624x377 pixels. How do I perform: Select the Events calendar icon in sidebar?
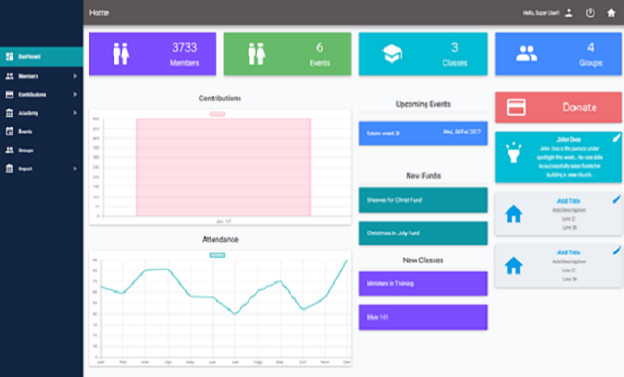pyautogui.click(x=10, y=131)
